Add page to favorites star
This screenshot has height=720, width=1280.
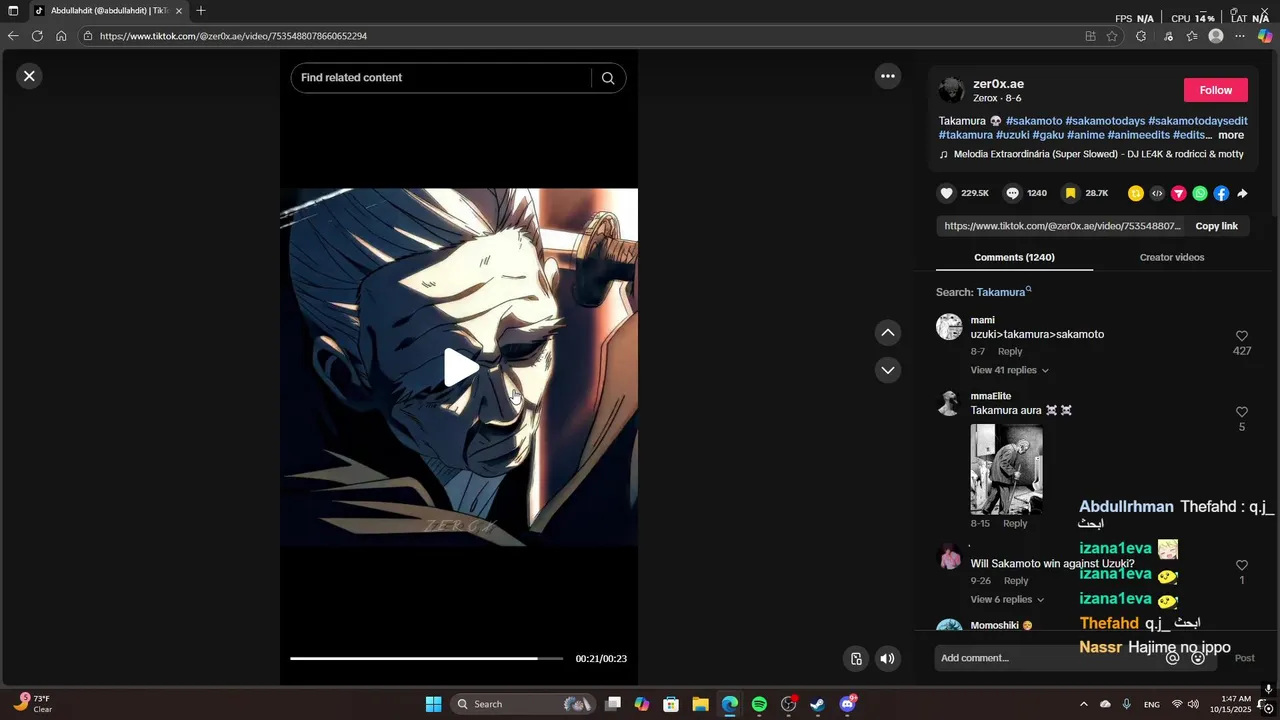pos(1112,36)
